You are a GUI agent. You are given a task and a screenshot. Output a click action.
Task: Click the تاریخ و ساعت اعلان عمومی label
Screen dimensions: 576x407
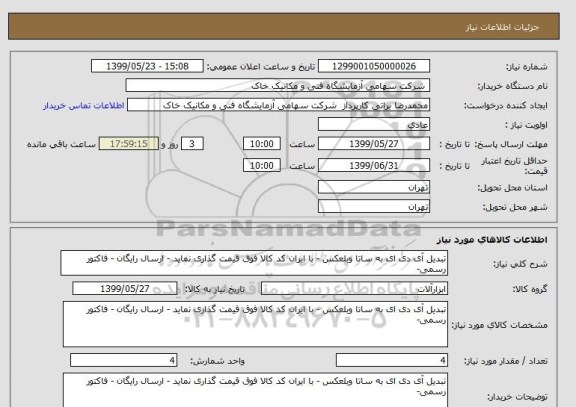(x=261, y=67)
